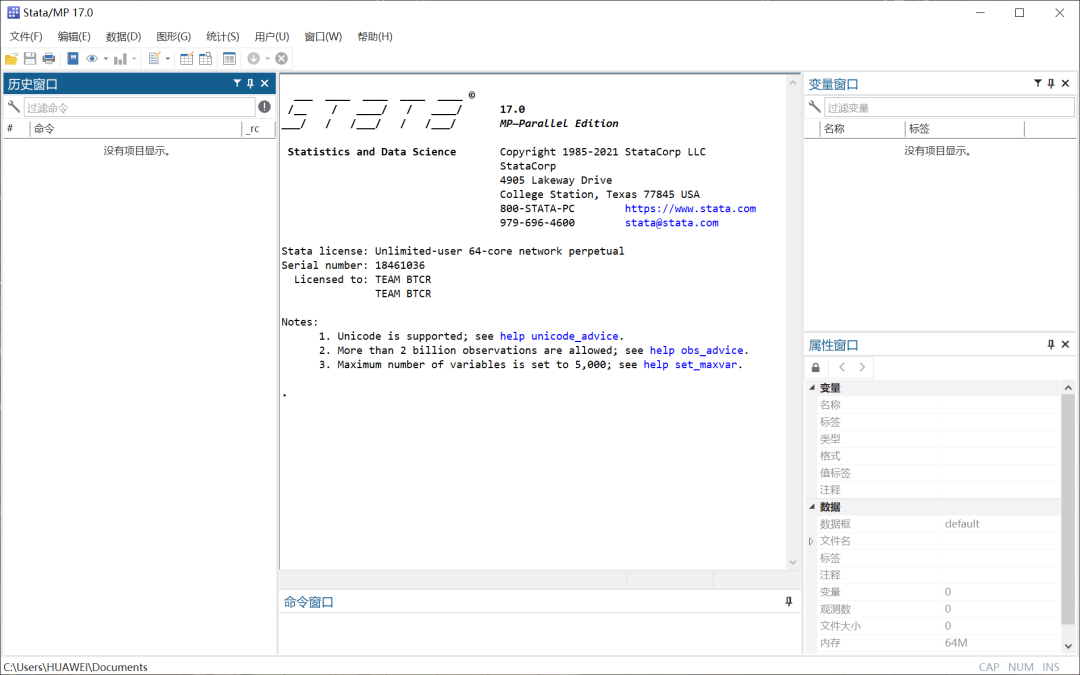Image resolution: width=1080 pixels, height=675 pixels.
Task: Click into the 过滤命令 filter field
Action: coord(140,107)
